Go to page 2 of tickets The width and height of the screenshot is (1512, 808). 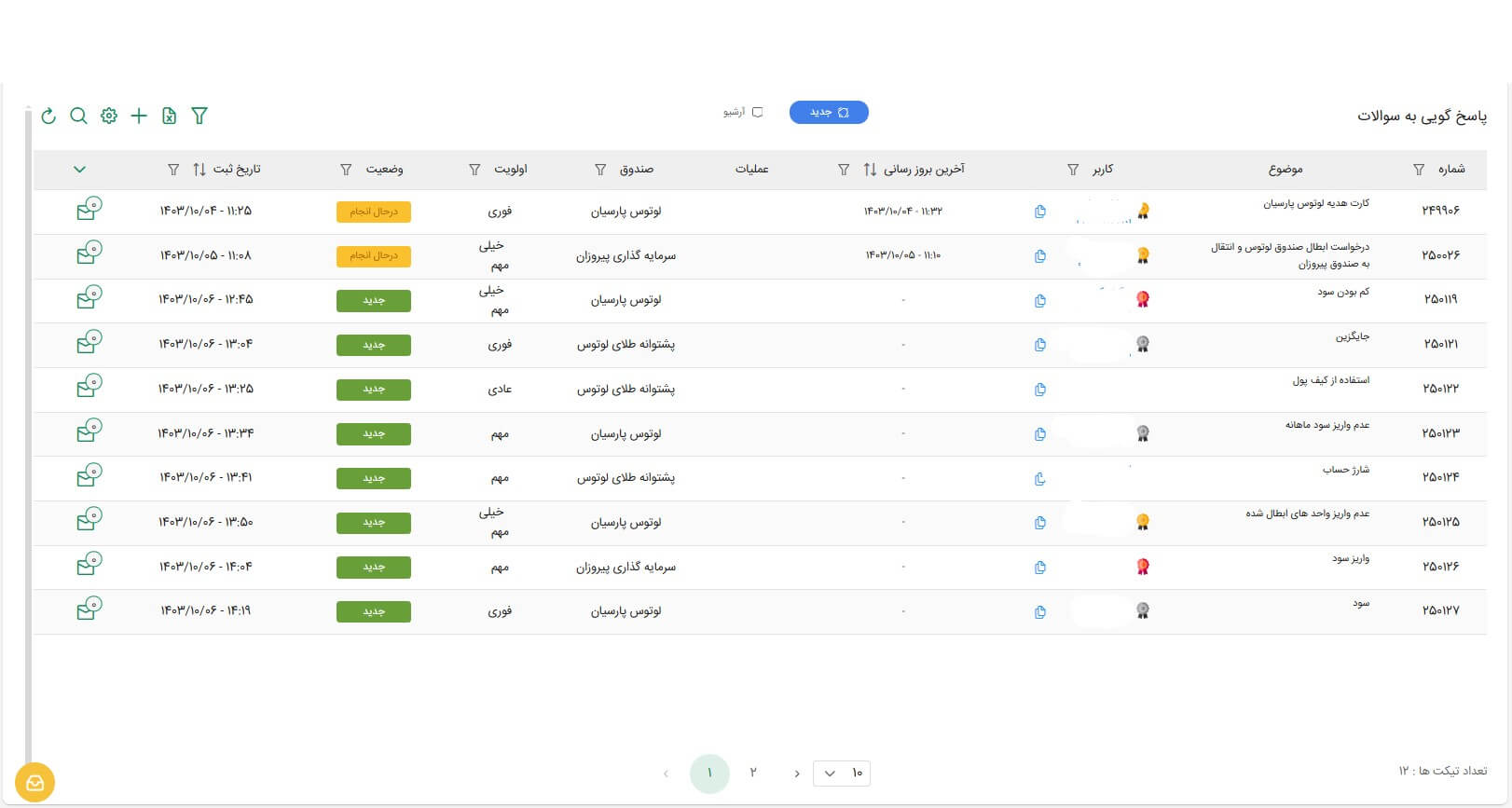(x=753, y=773)
